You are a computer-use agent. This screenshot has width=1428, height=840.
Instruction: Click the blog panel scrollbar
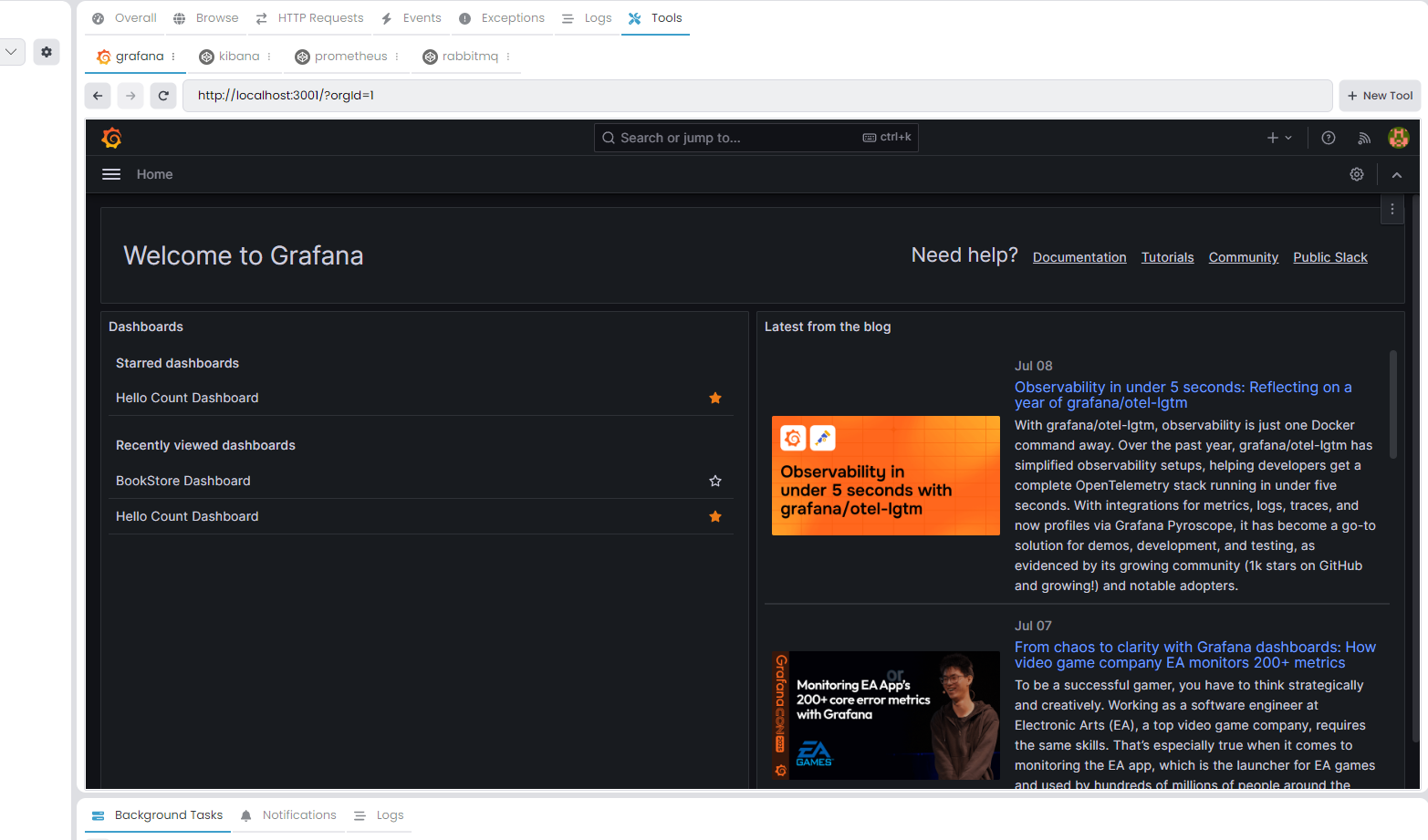coord(1392,404)
